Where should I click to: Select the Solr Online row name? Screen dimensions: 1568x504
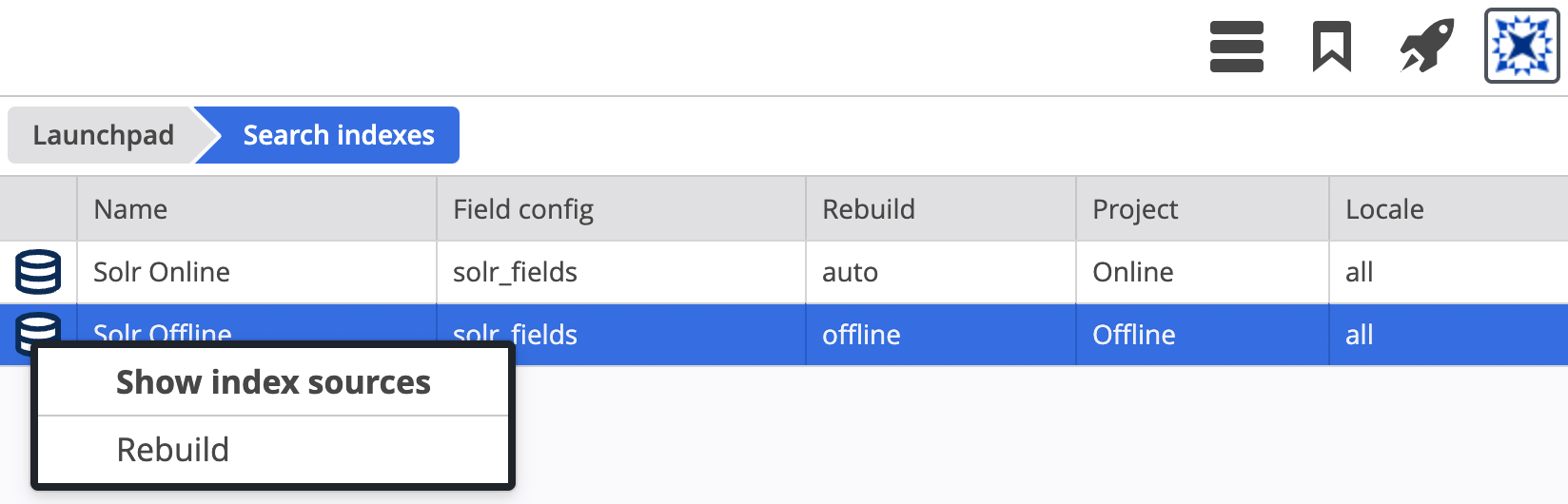click(162, 272)
